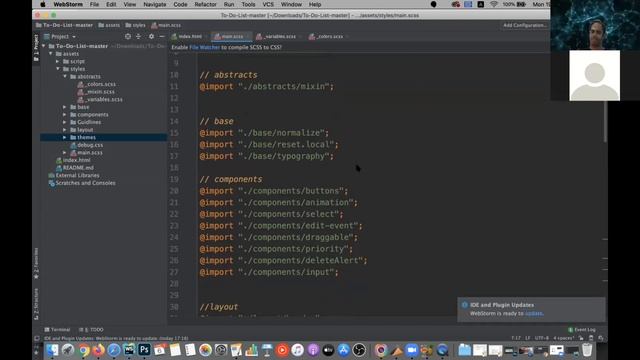
Task: Collapse the assets folder arrow
Action: [x=51, y=54]
